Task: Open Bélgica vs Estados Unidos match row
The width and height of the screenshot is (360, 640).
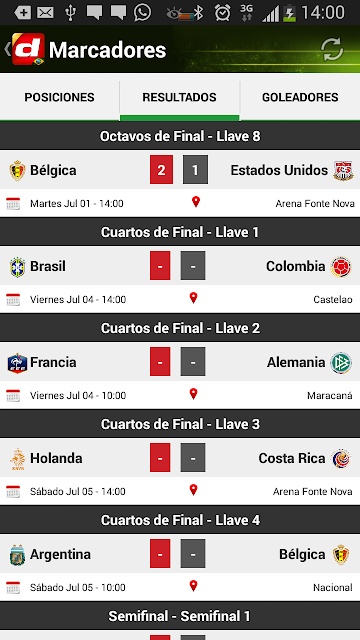Action: (180, 170)
